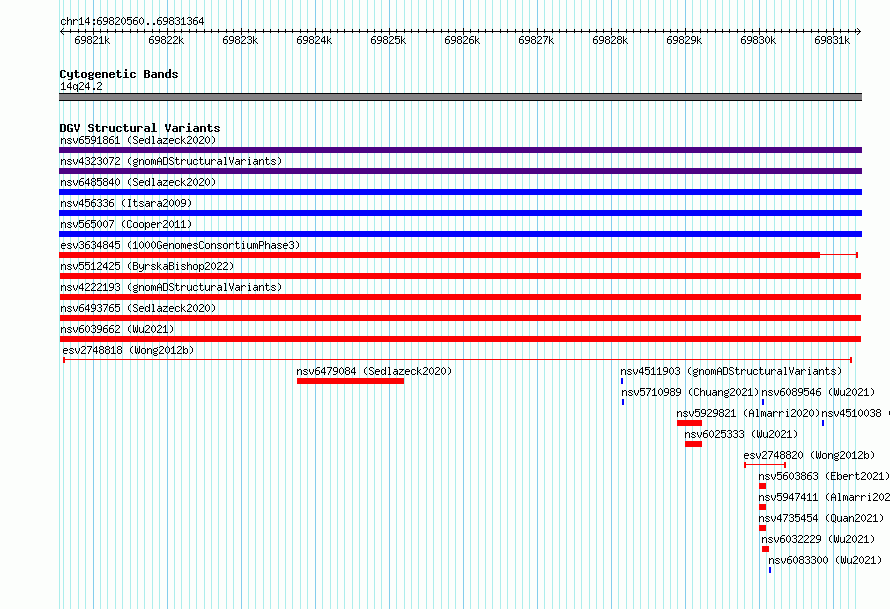The width and height of the screenshot is (890, 609).
Task: Click the nsv6479084 (Sedlazeck2020) label
Action: [374, 371]
